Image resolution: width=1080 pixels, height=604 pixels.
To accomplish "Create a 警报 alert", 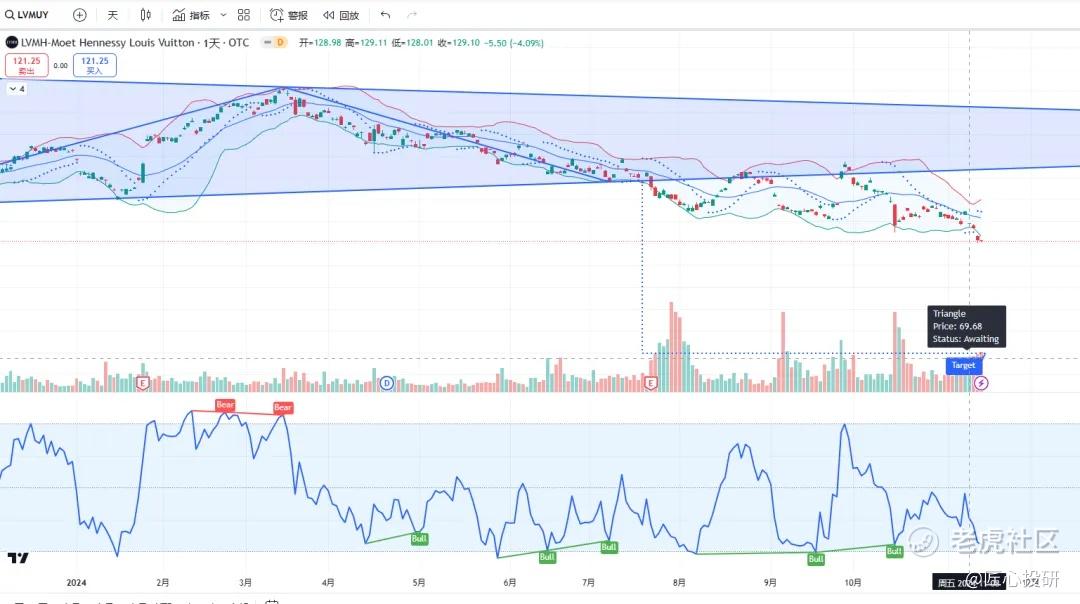I will 289,14.
